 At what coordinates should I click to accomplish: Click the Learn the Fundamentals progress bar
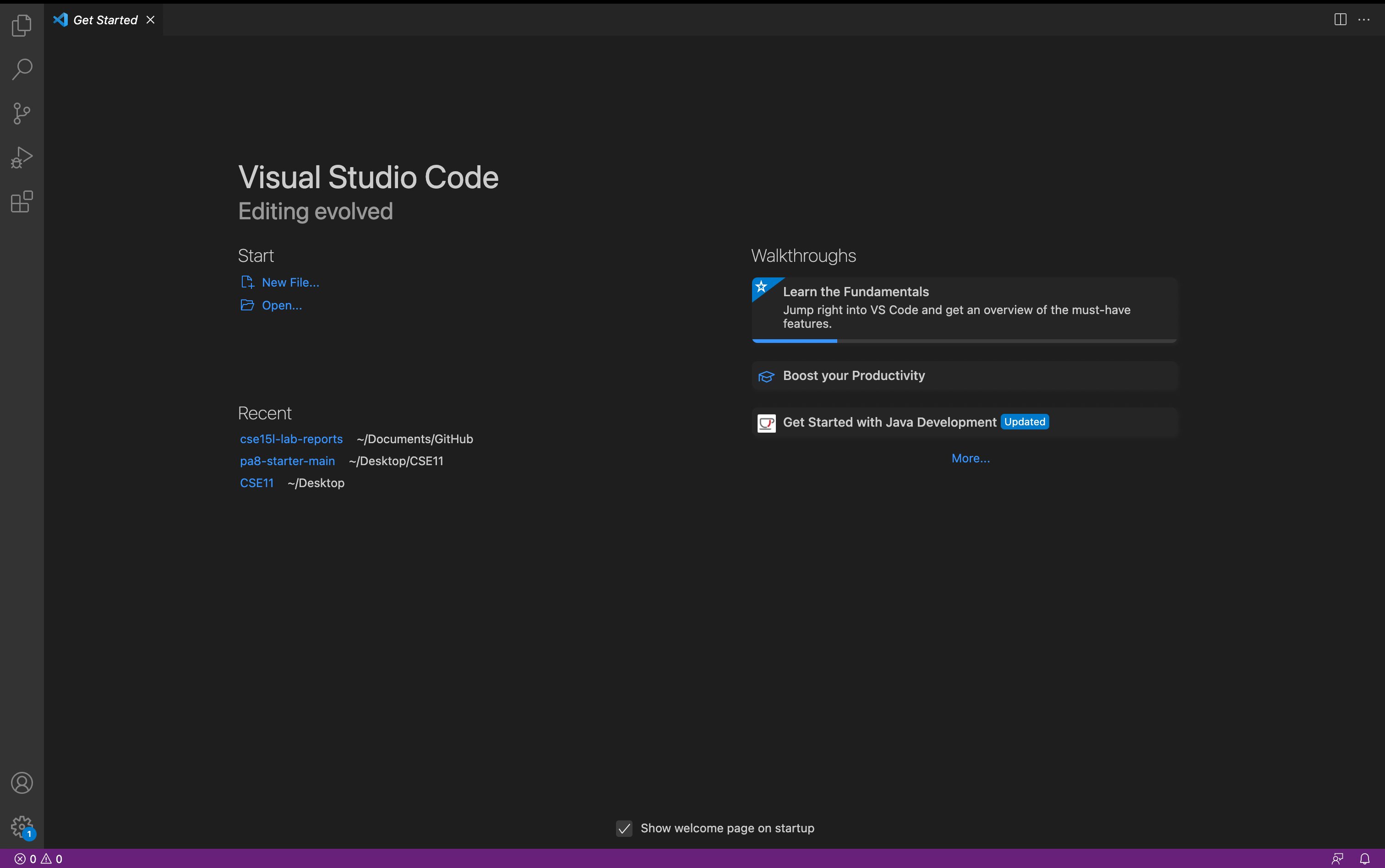pos(965,341)
